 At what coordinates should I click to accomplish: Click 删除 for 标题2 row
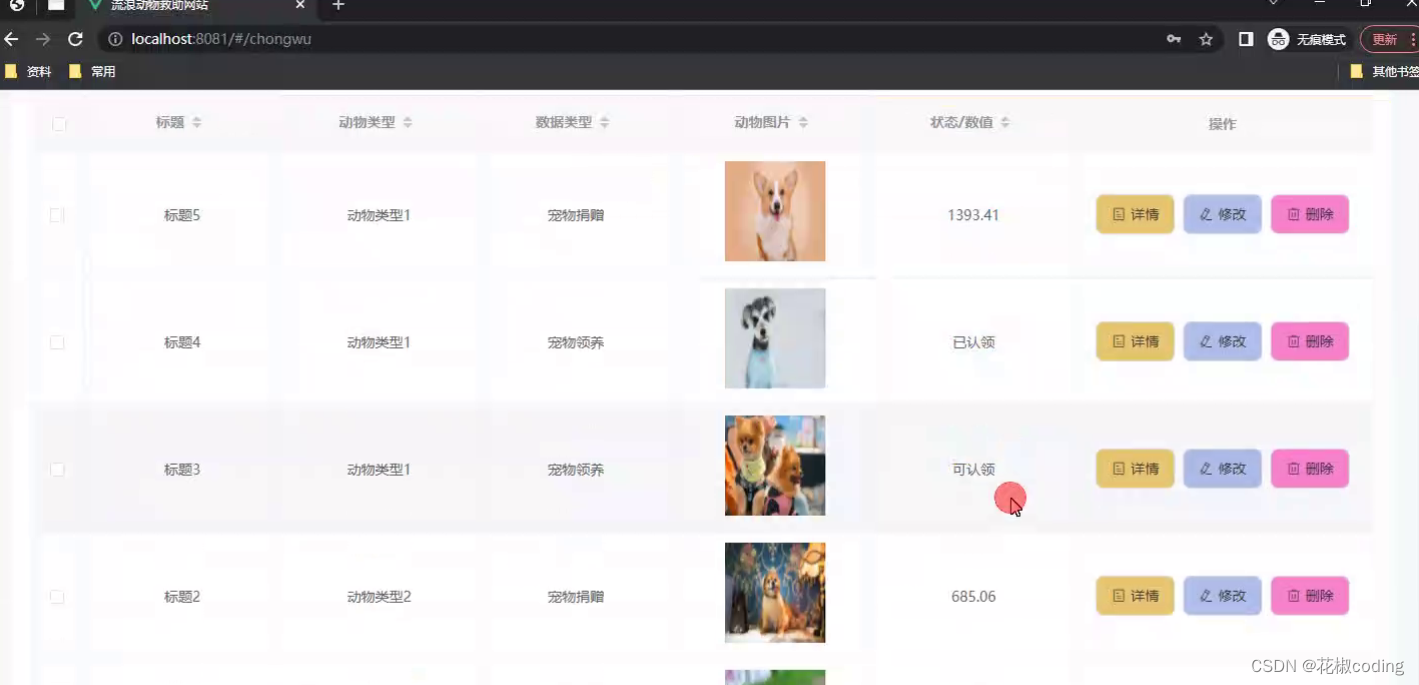[1309, 595]
